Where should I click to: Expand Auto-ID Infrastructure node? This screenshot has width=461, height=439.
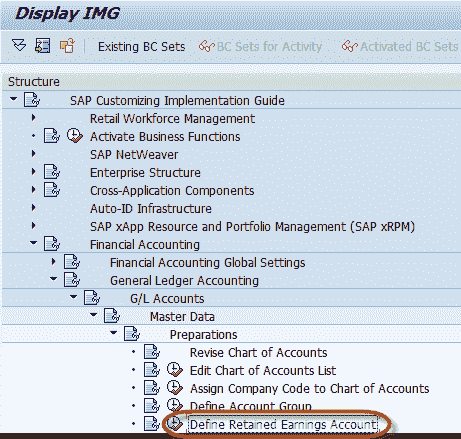click(33, 207)
